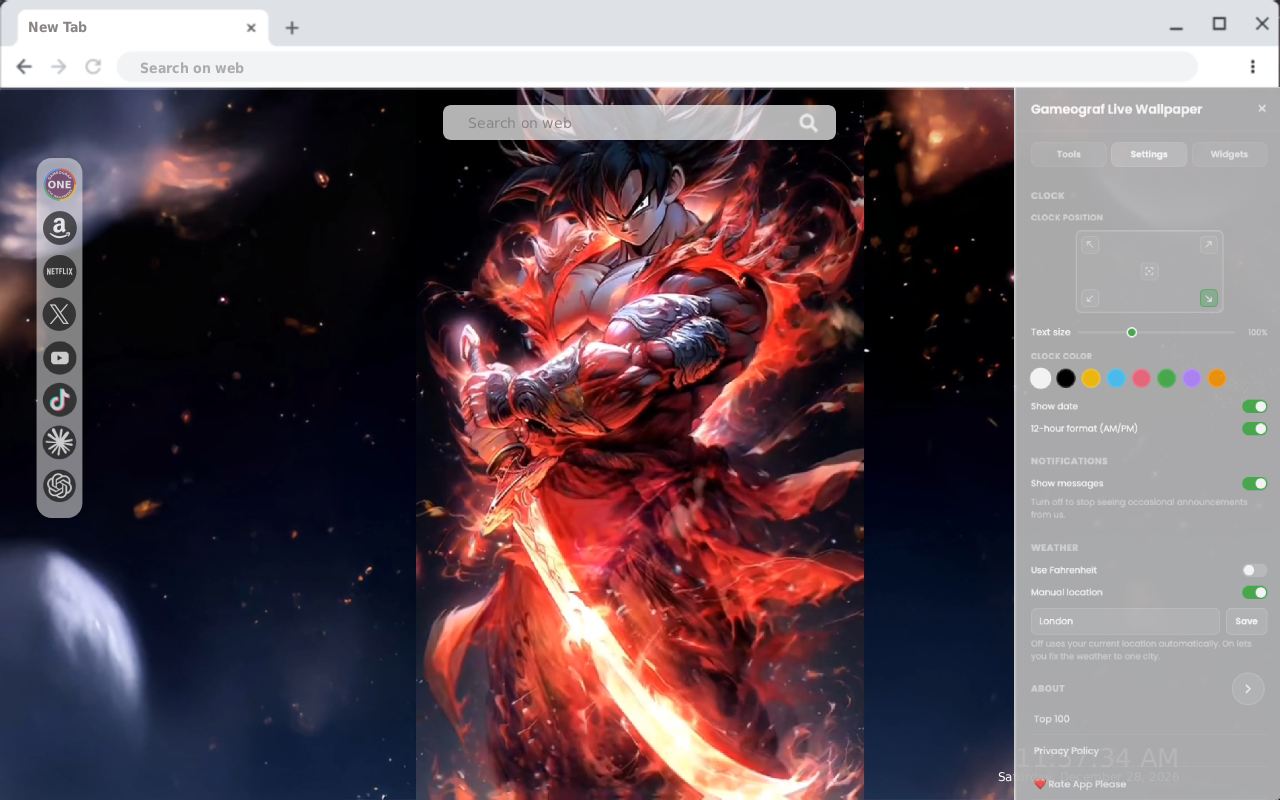Click the Text size slider handle
Image resolution: width=1280 pixels, height=800 pixels.
pyautogui.click(x=1132, y=332)
